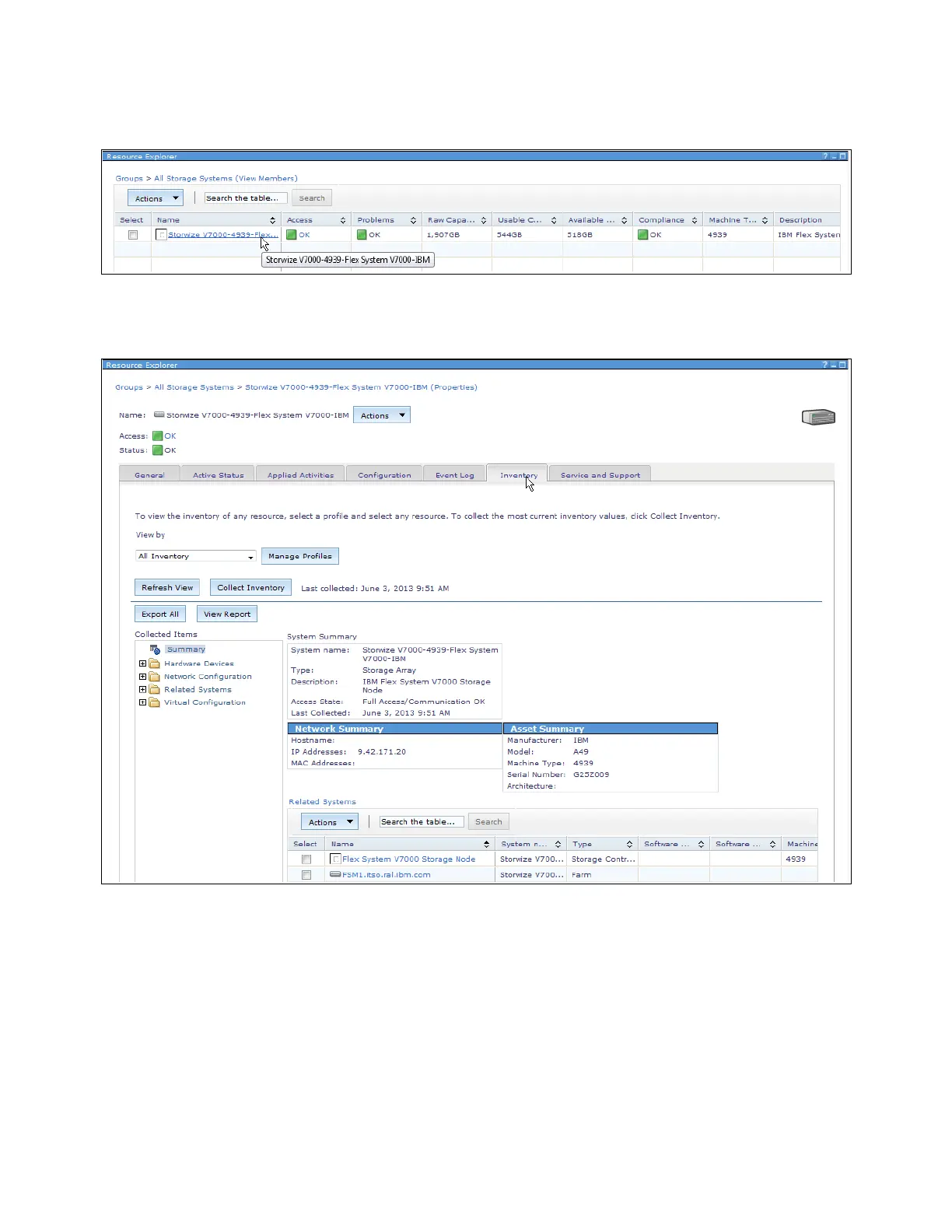Switch to the Active Status tab
Image resolution: width=952 pixels, height=1232 pixels.
[219, 475]
